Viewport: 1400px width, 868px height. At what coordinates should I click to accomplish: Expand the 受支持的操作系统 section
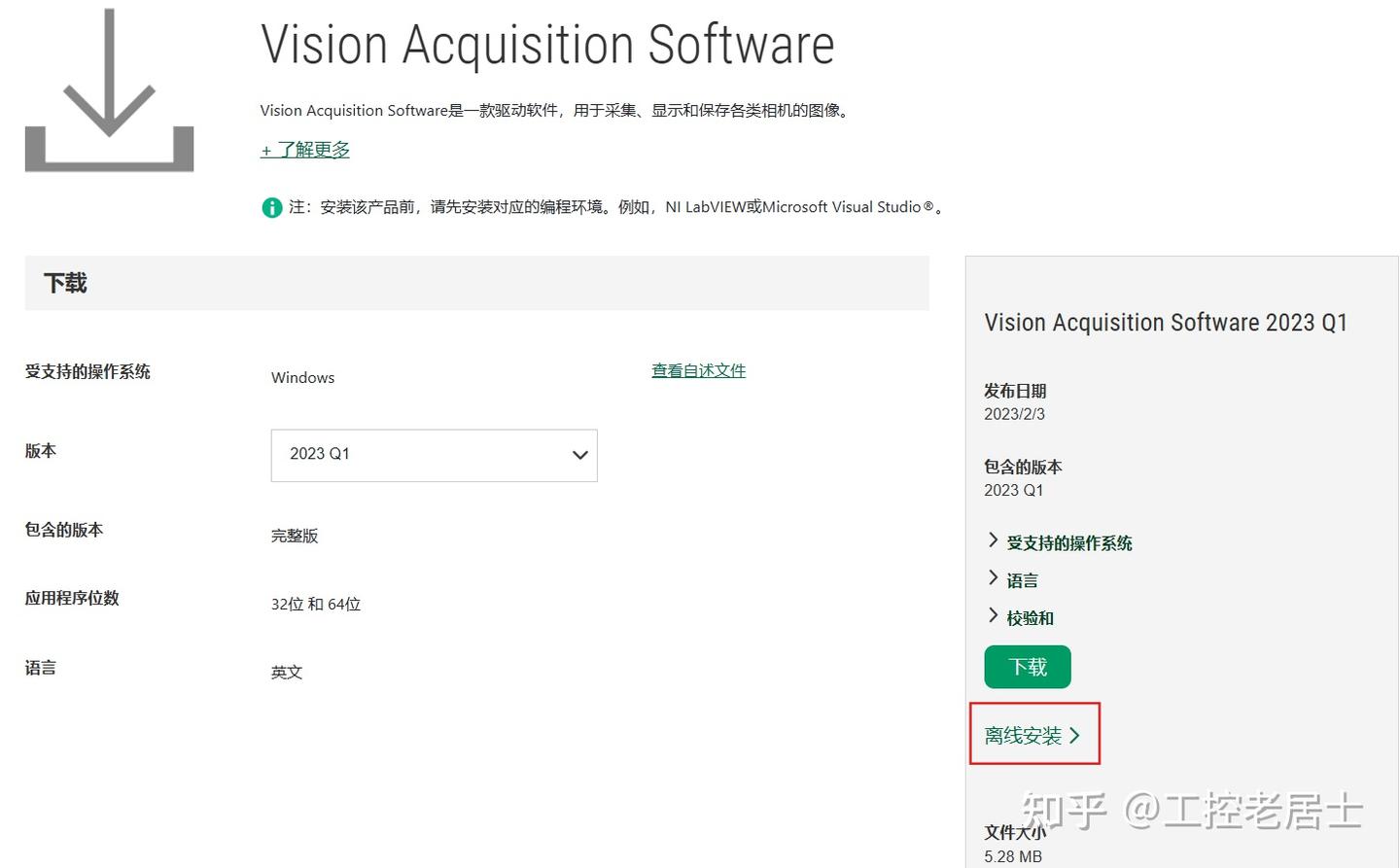pos(1069,542)
